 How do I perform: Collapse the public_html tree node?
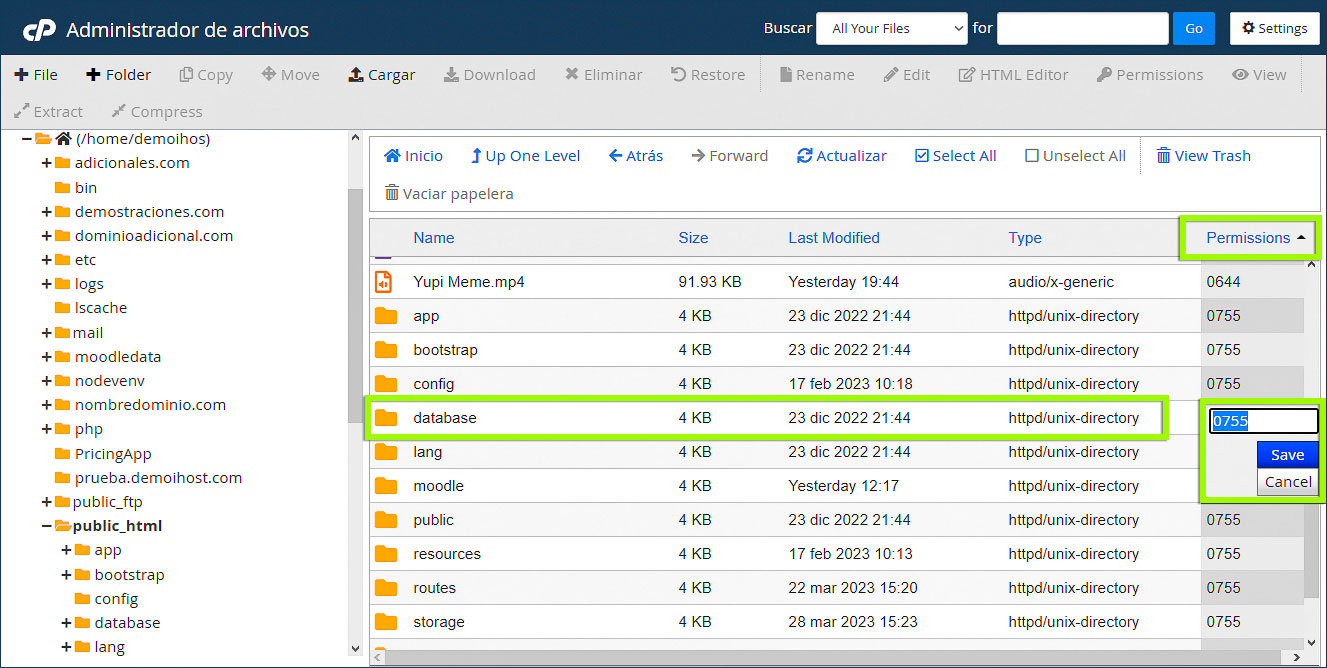tap(48, 525)
